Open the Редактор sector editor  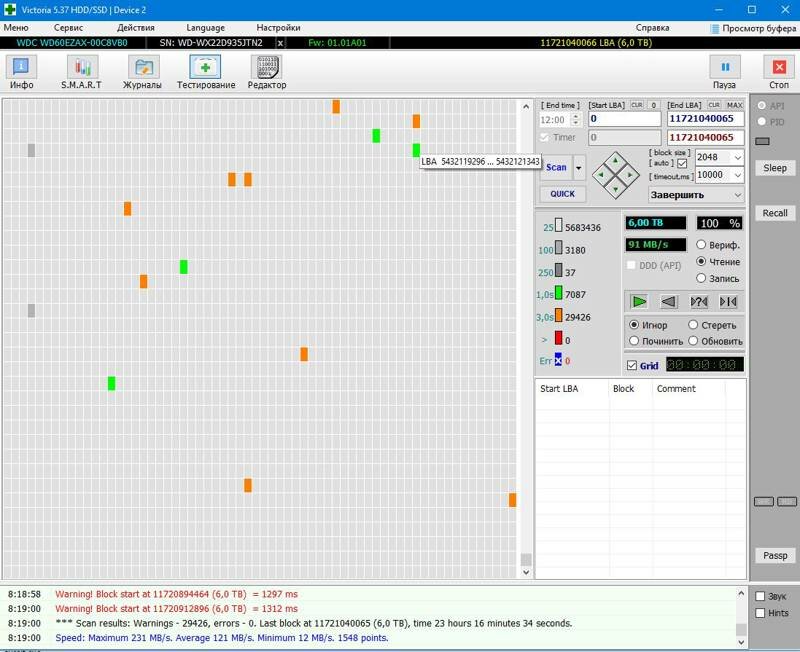(267, 72)
